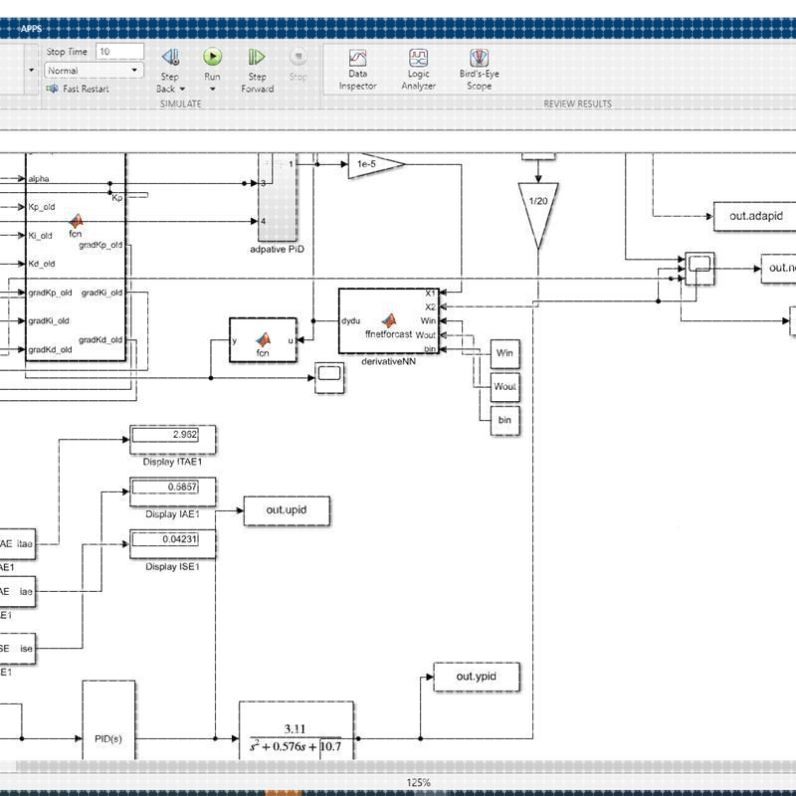Open the Data Inspector
The height and width of the screenshot is (796, 796).
pos(358,70)
